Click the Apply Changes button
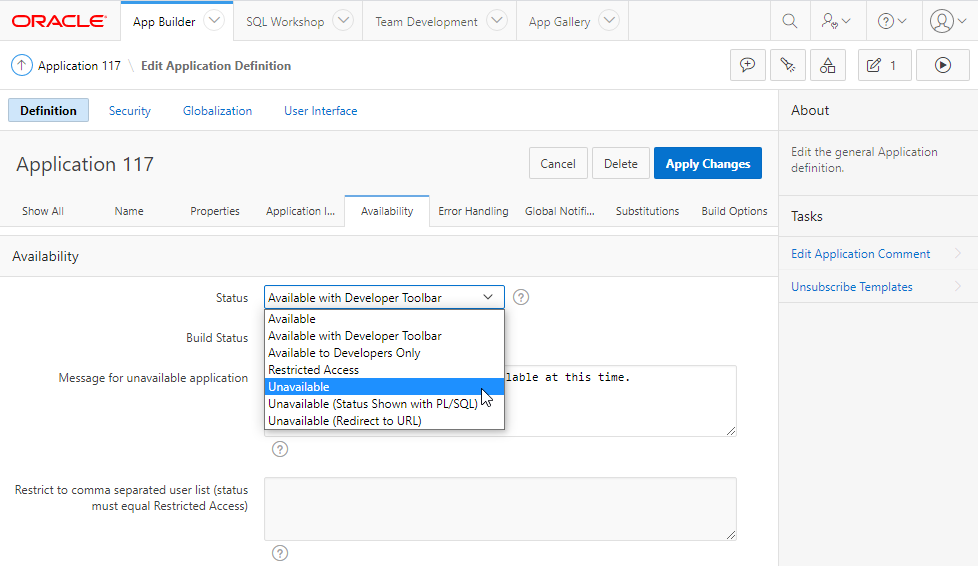 point(707,163)
